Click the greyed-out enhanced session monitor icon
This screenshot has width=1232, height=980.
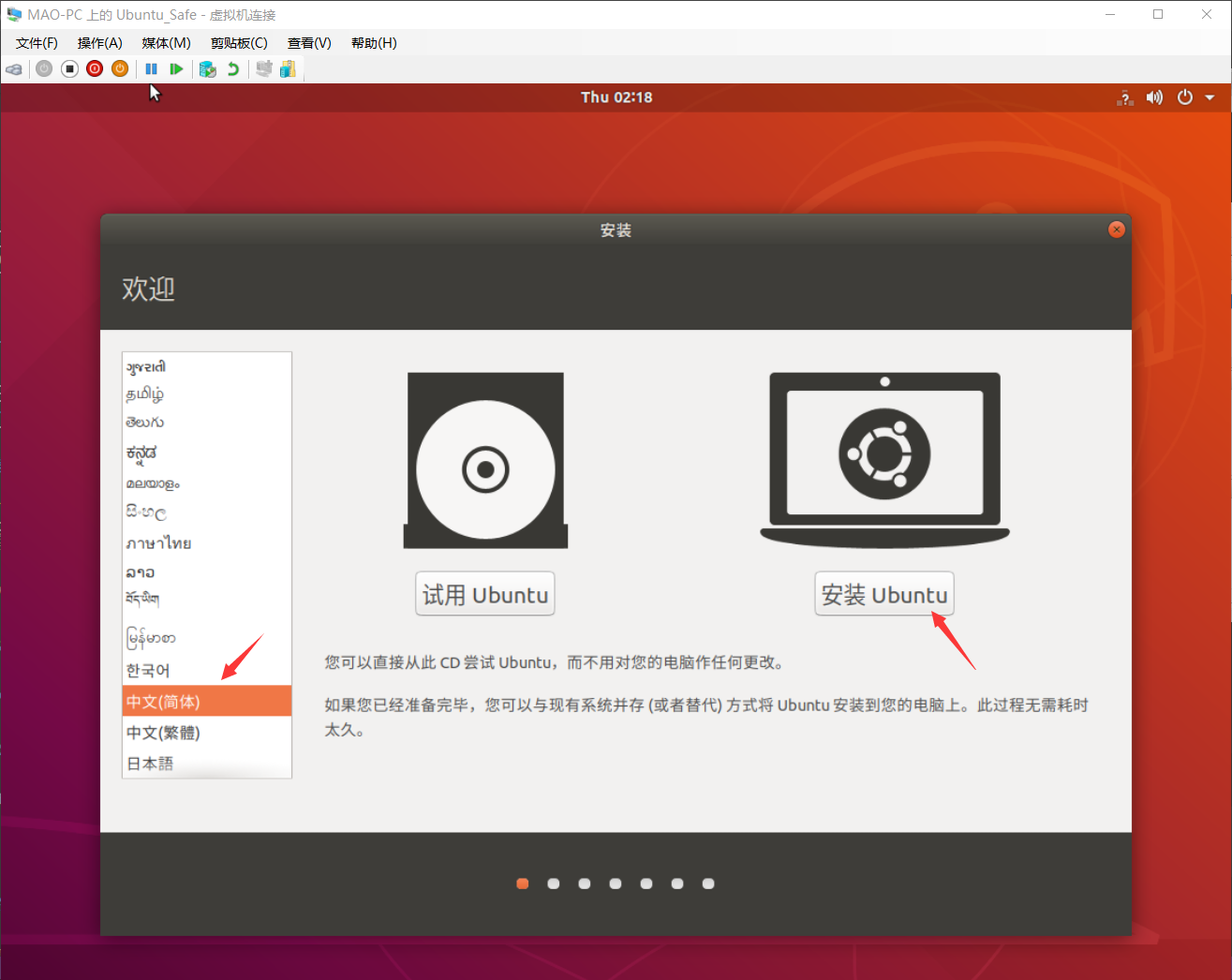pos(264,68)
